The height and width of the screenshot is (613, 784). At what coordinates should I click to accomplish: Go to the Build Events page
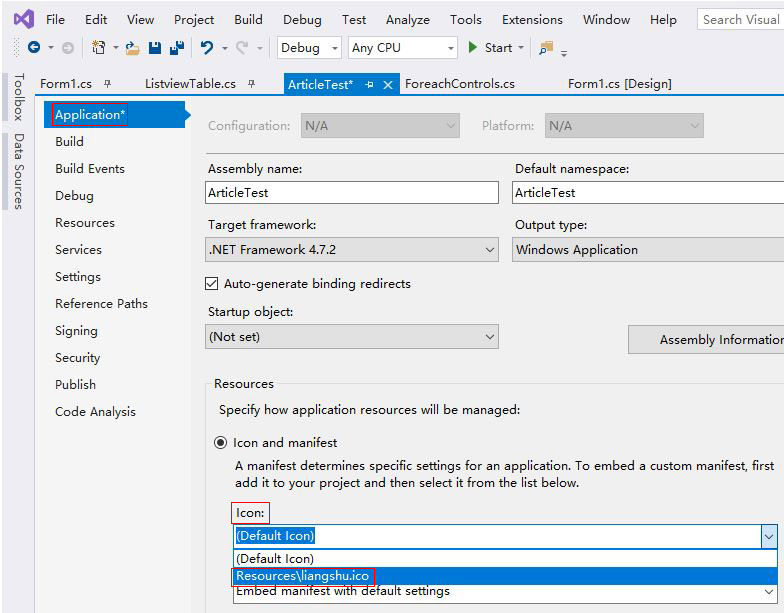90,168
